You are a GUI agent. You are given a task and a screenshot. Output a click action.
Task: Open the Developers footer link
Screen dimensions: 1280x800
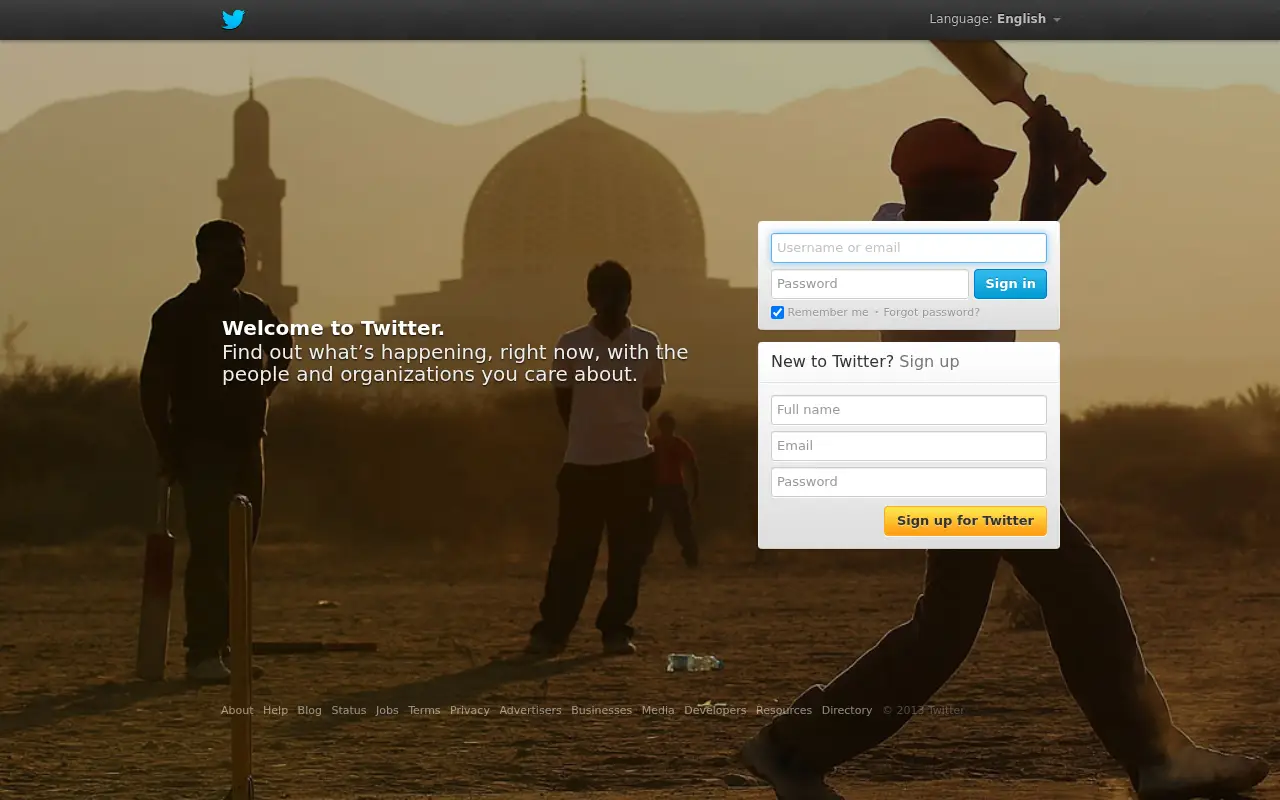pos(715,710)
